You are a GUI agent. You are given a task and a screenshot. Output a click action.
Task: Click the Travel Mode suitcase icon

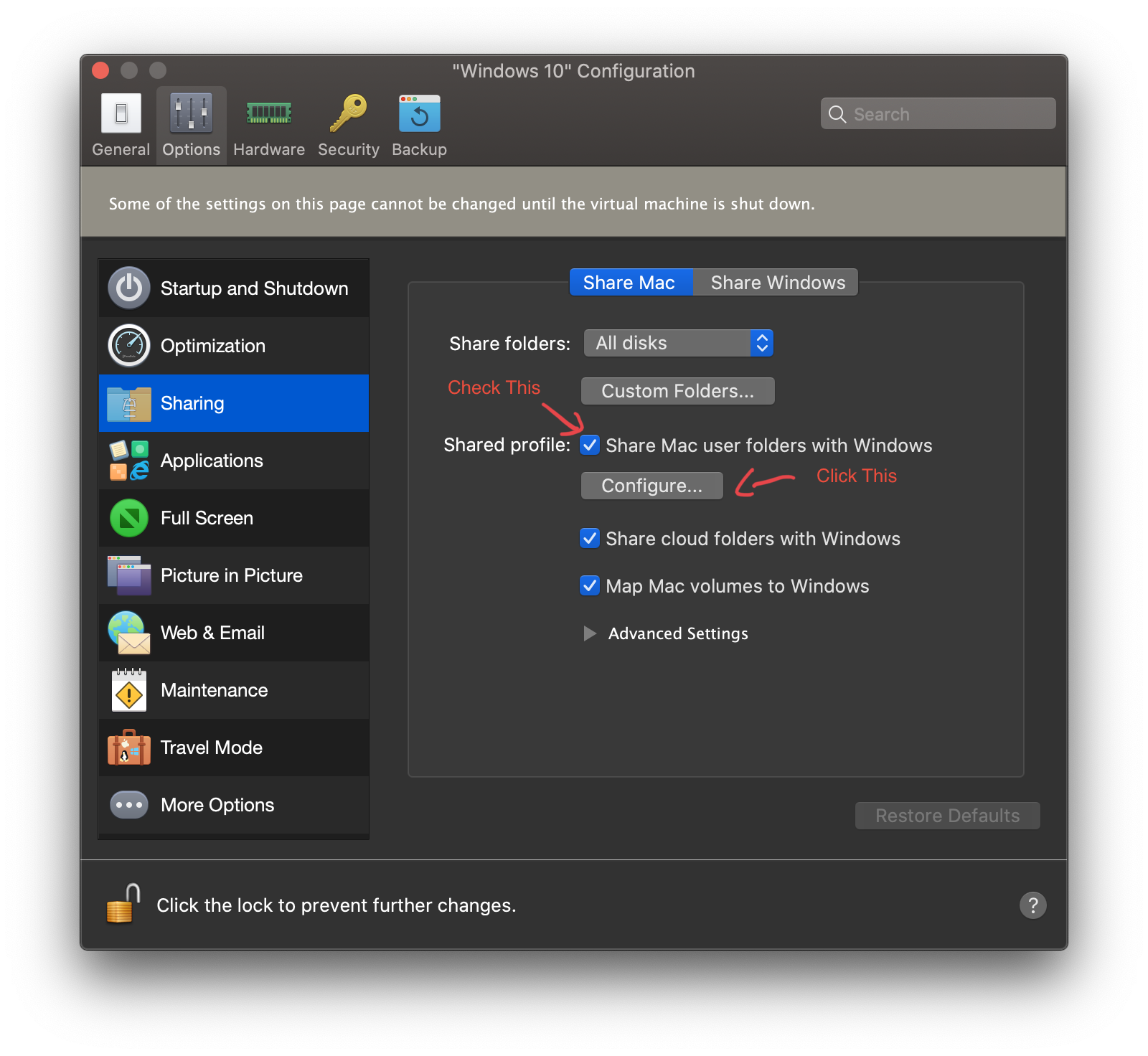click(x=129, y=748)
